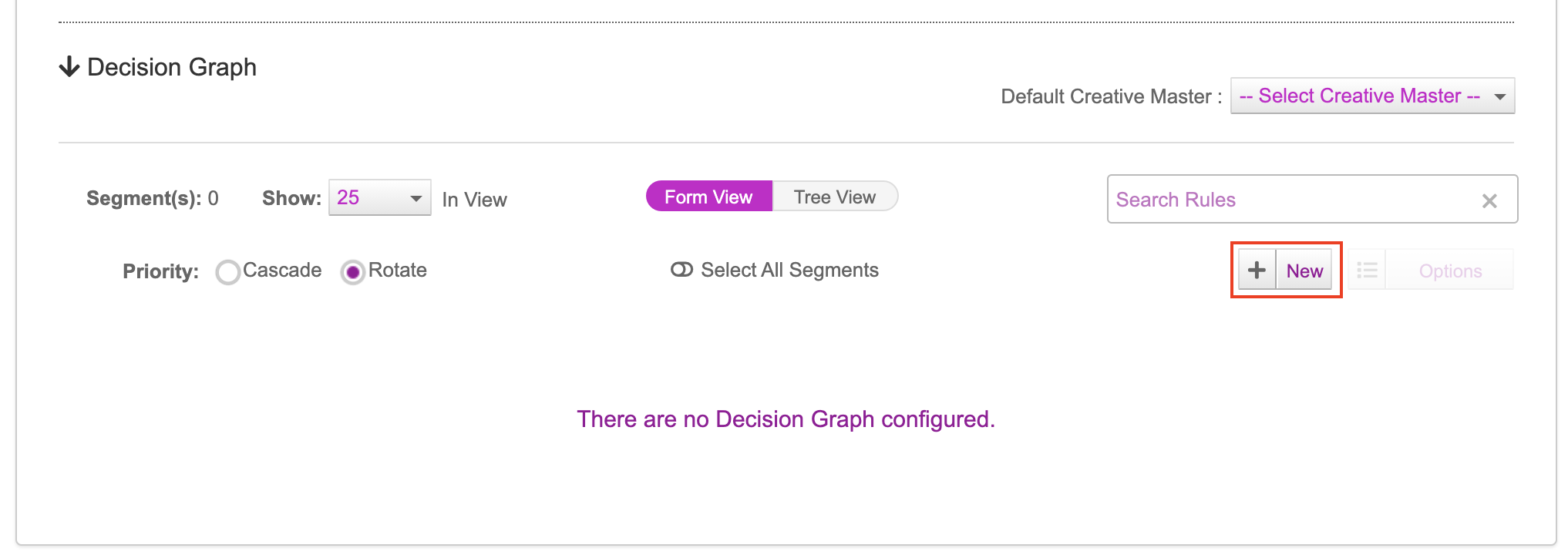Click the list icon beside Options
This screenshot has height=555, width=1568.
coord(1367,271)
